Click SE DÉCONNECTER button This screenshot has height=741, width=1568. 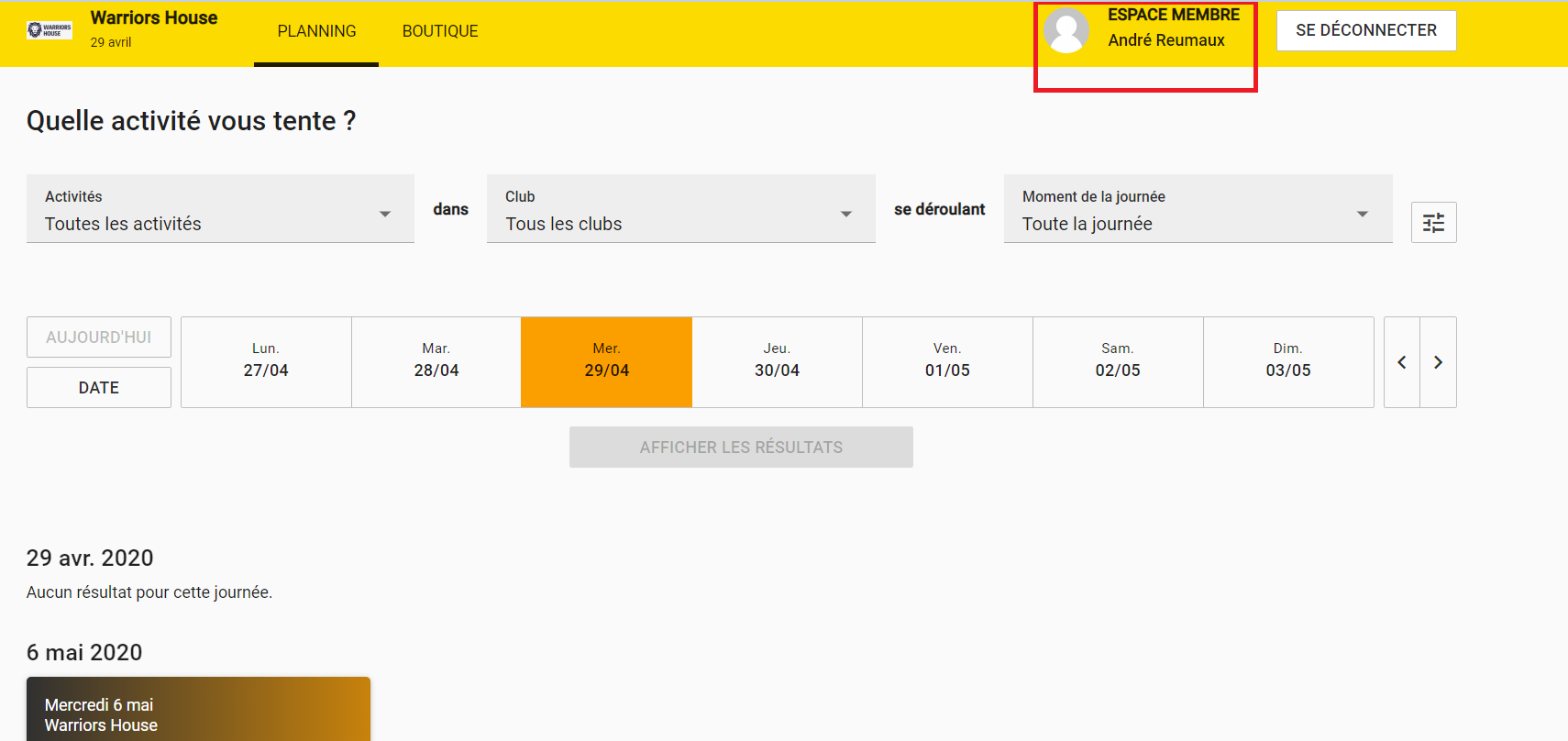pos(1366,30)
